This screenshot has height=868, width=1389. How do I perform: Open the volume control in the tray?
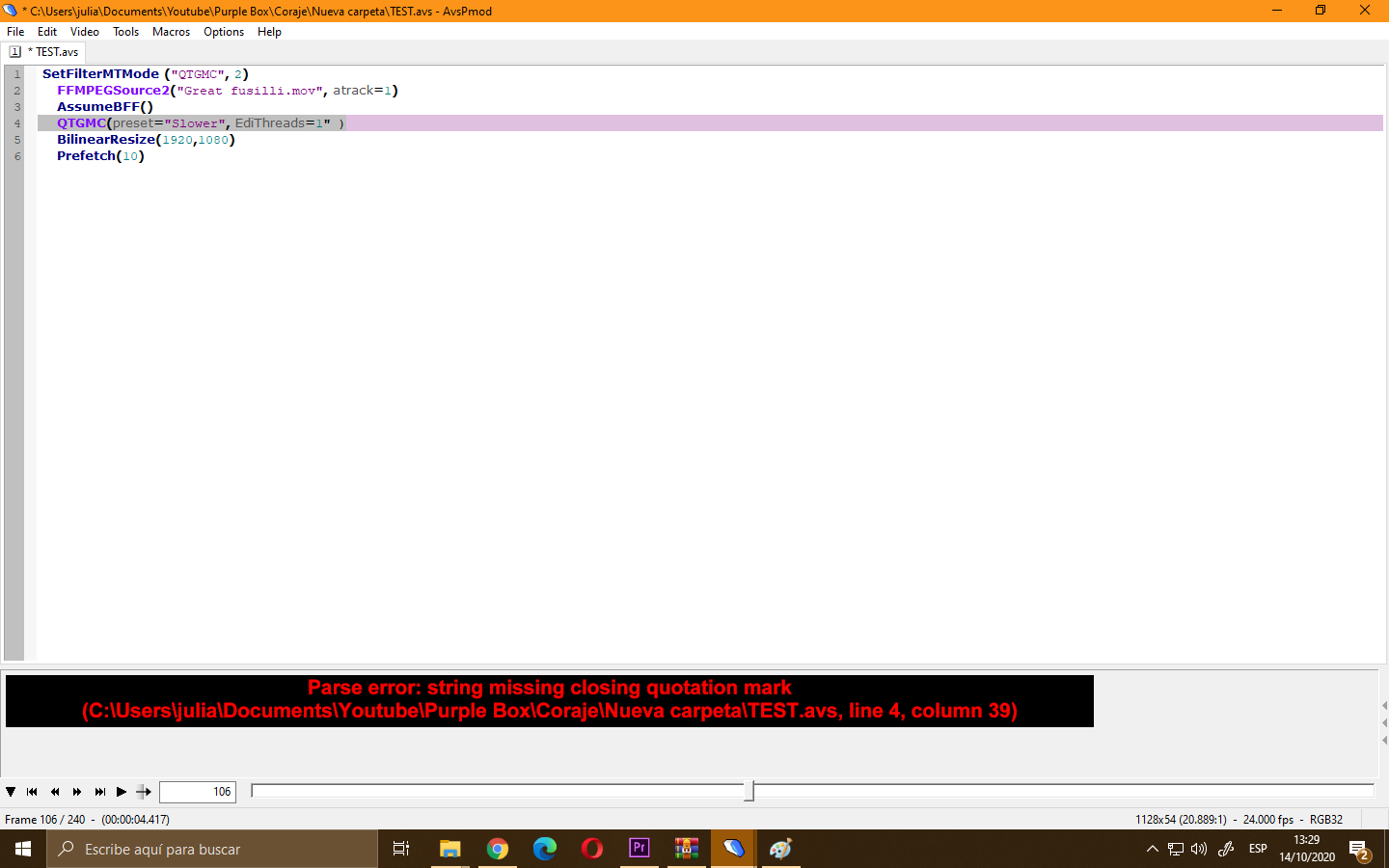1199,849
